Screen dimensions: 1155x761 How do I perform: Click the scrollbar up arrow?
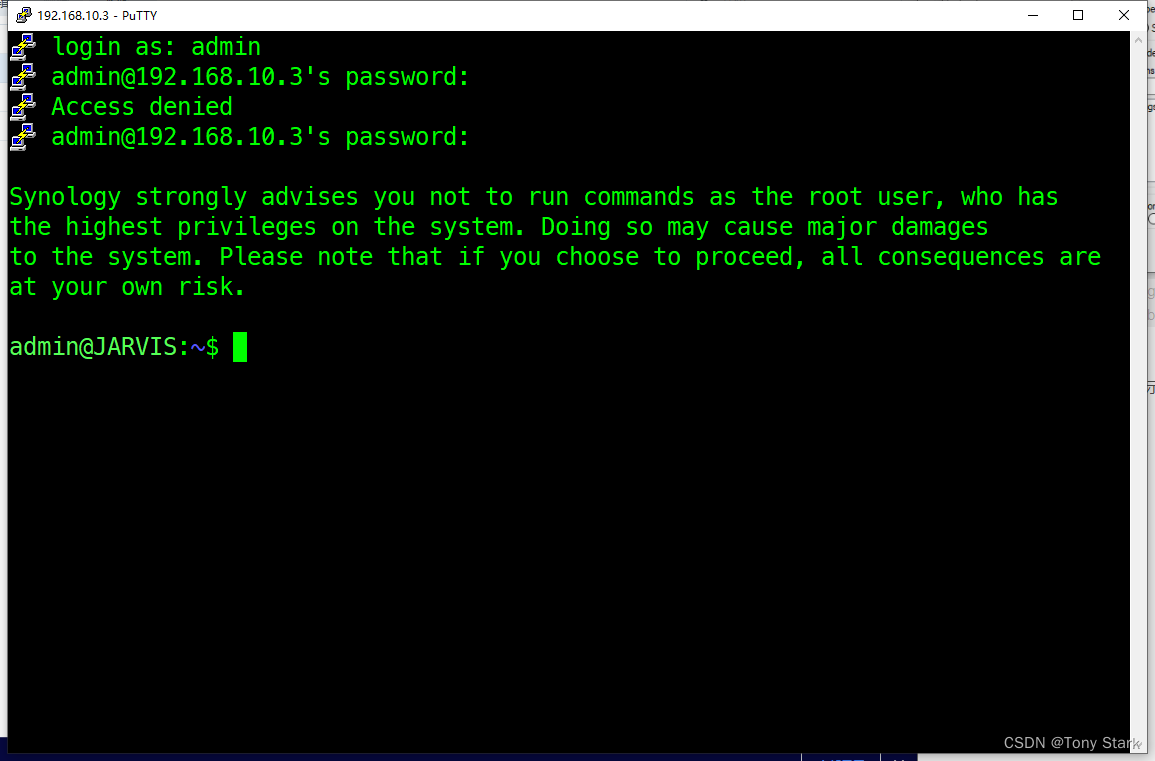click(1138, 40)
